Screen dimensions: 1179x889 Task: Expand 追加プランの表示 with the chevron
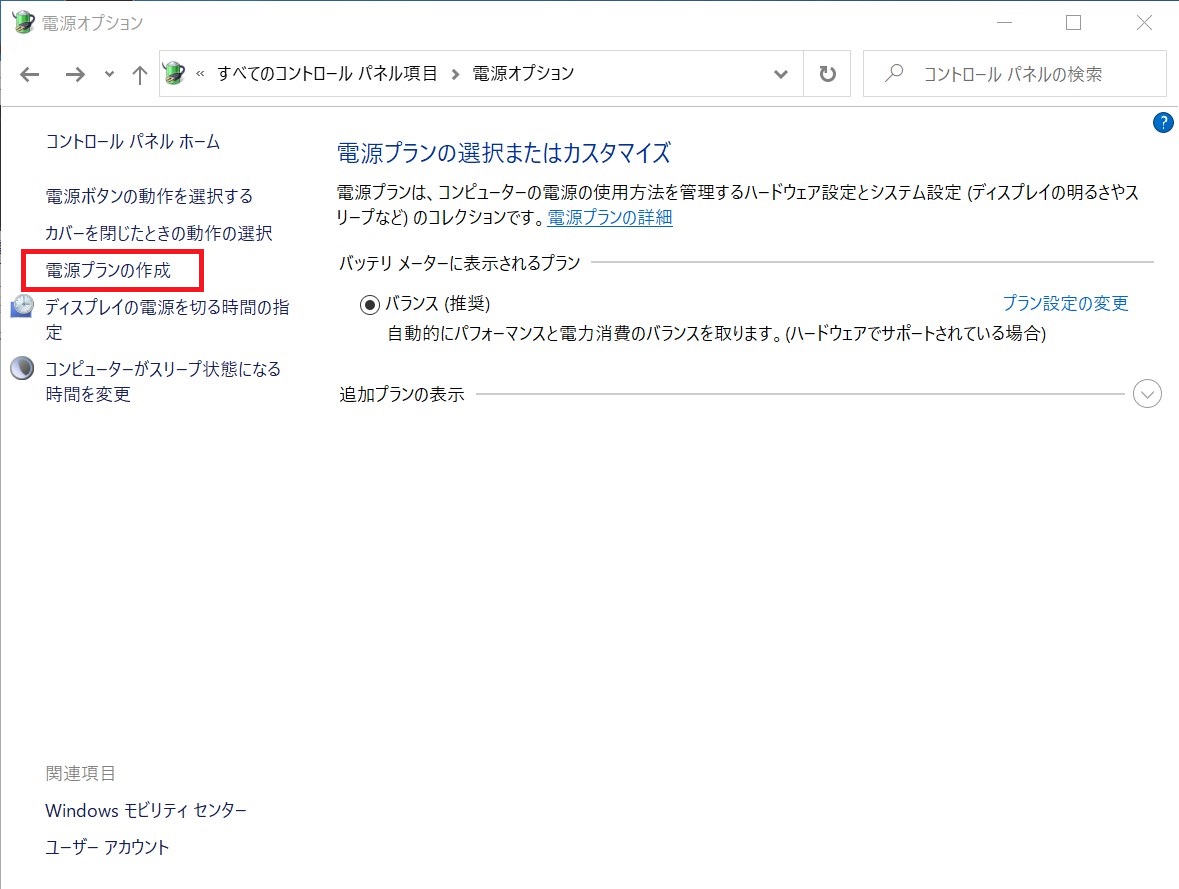1147,394
